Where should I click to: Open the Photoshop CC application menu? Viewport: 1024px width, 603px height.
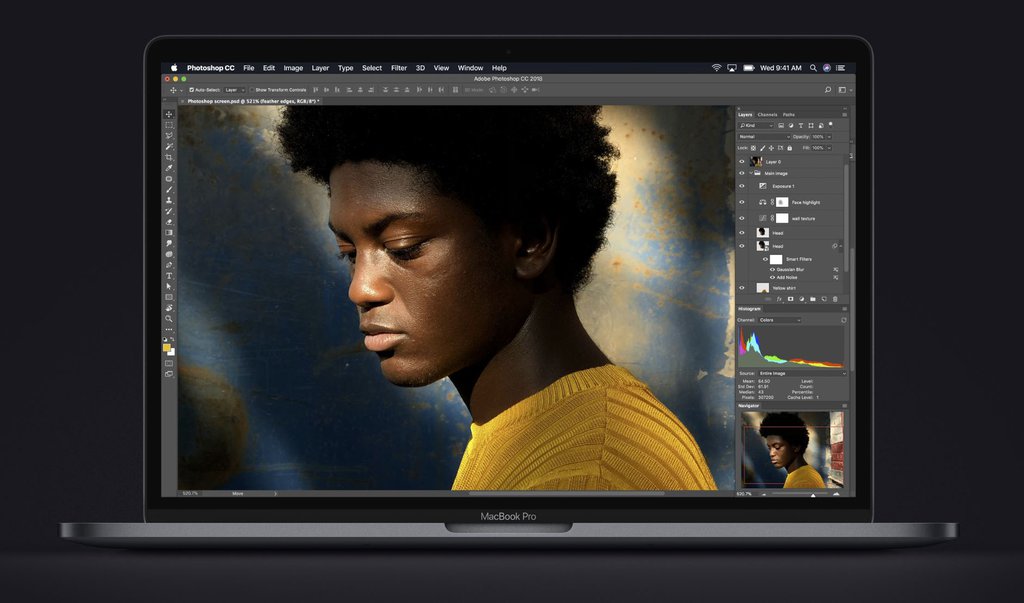click(x=210, y=68)
